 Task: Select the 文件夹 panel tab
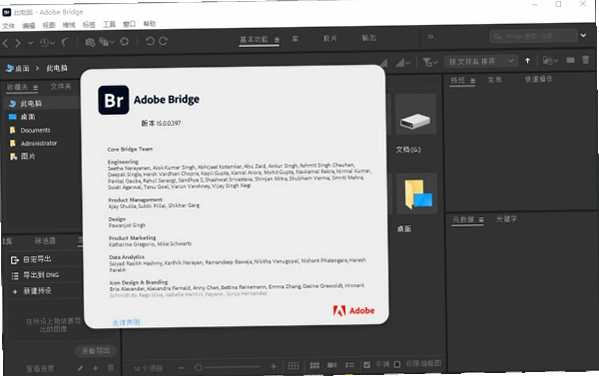[x=61, y=87]
